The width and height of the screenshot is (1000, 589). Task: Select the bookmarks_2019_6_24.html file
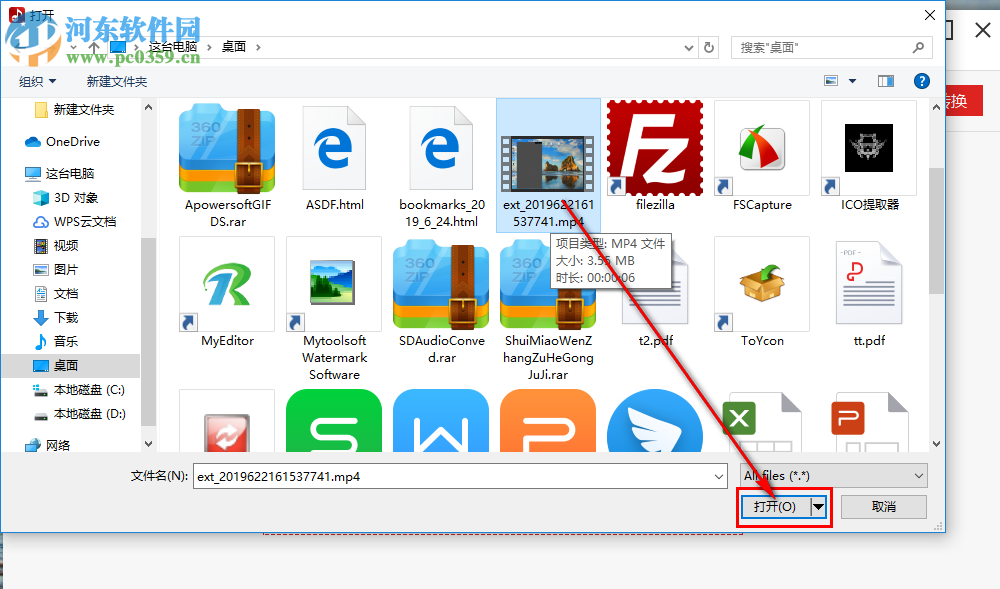pyautogui.click(x=441, y=166)
